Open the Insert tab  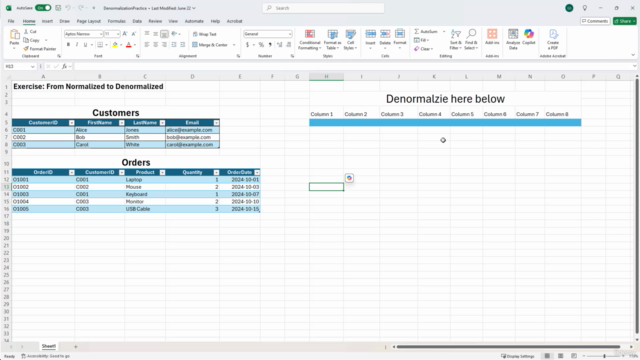[47, 21]
